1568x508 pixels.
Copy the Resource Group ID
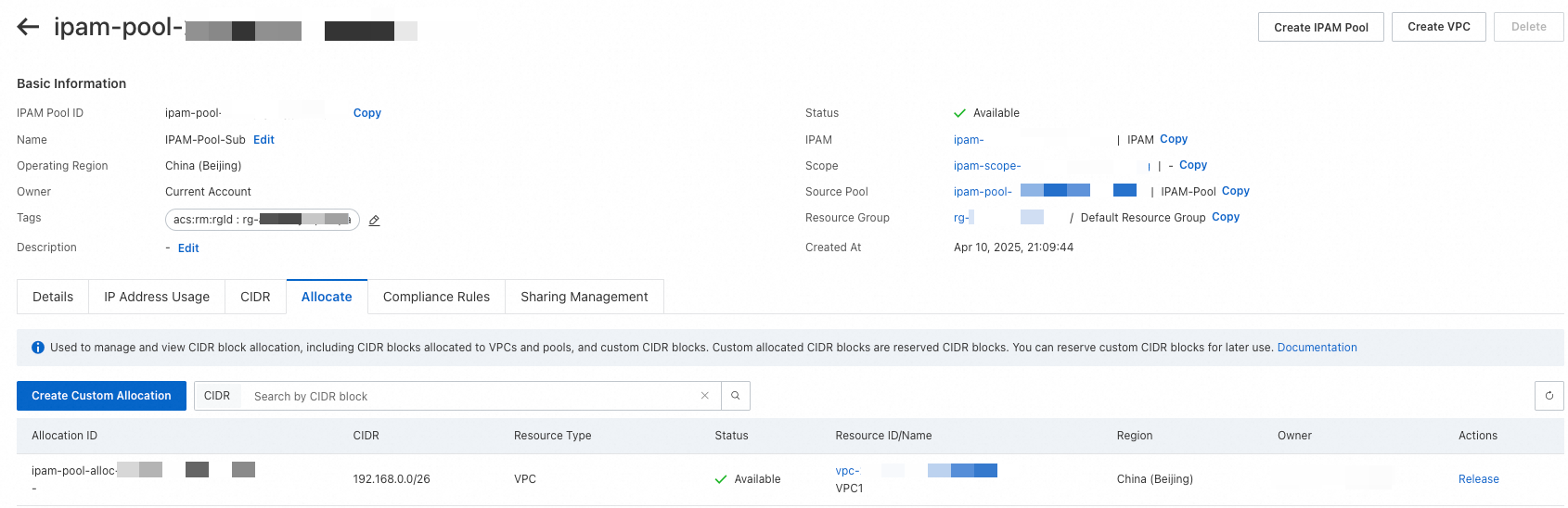1226,217
